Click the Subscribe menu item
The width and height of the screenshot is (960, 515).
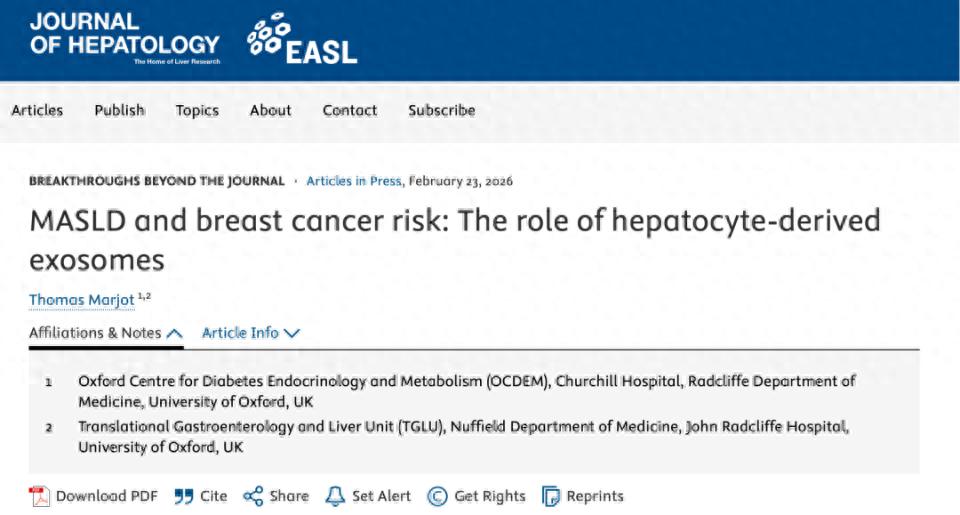(x=441, y=111)
